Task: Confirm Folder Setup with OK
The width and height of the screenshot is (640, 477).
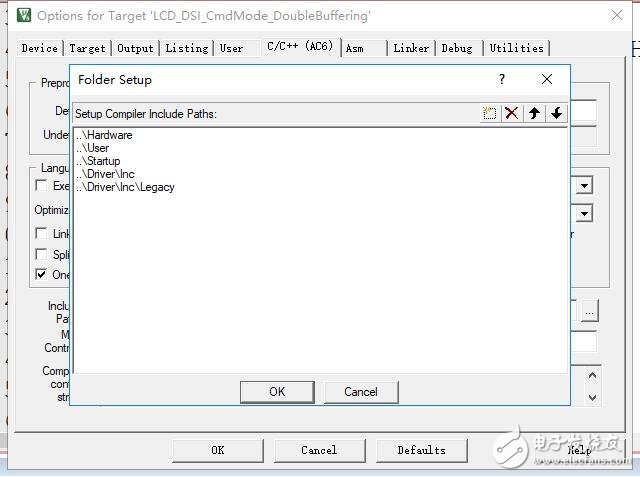Action: 277,392
